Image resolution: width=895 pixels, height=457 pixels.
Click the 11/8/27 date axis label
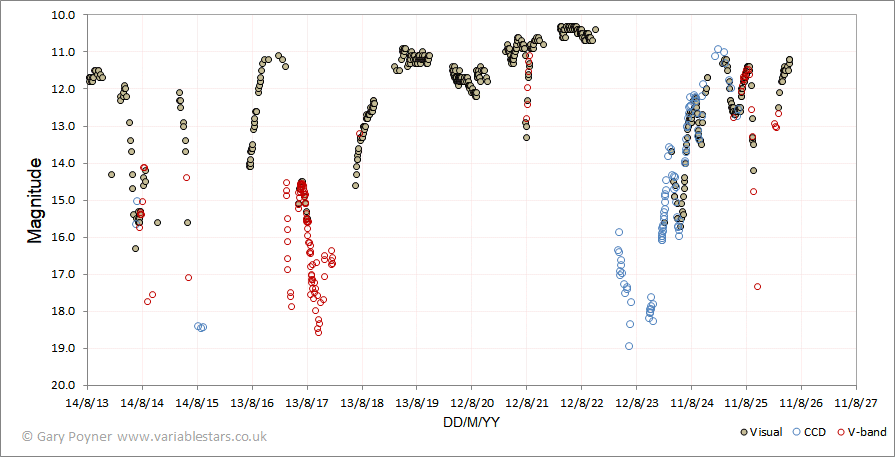pyautogui.click(x=856, y=402)
